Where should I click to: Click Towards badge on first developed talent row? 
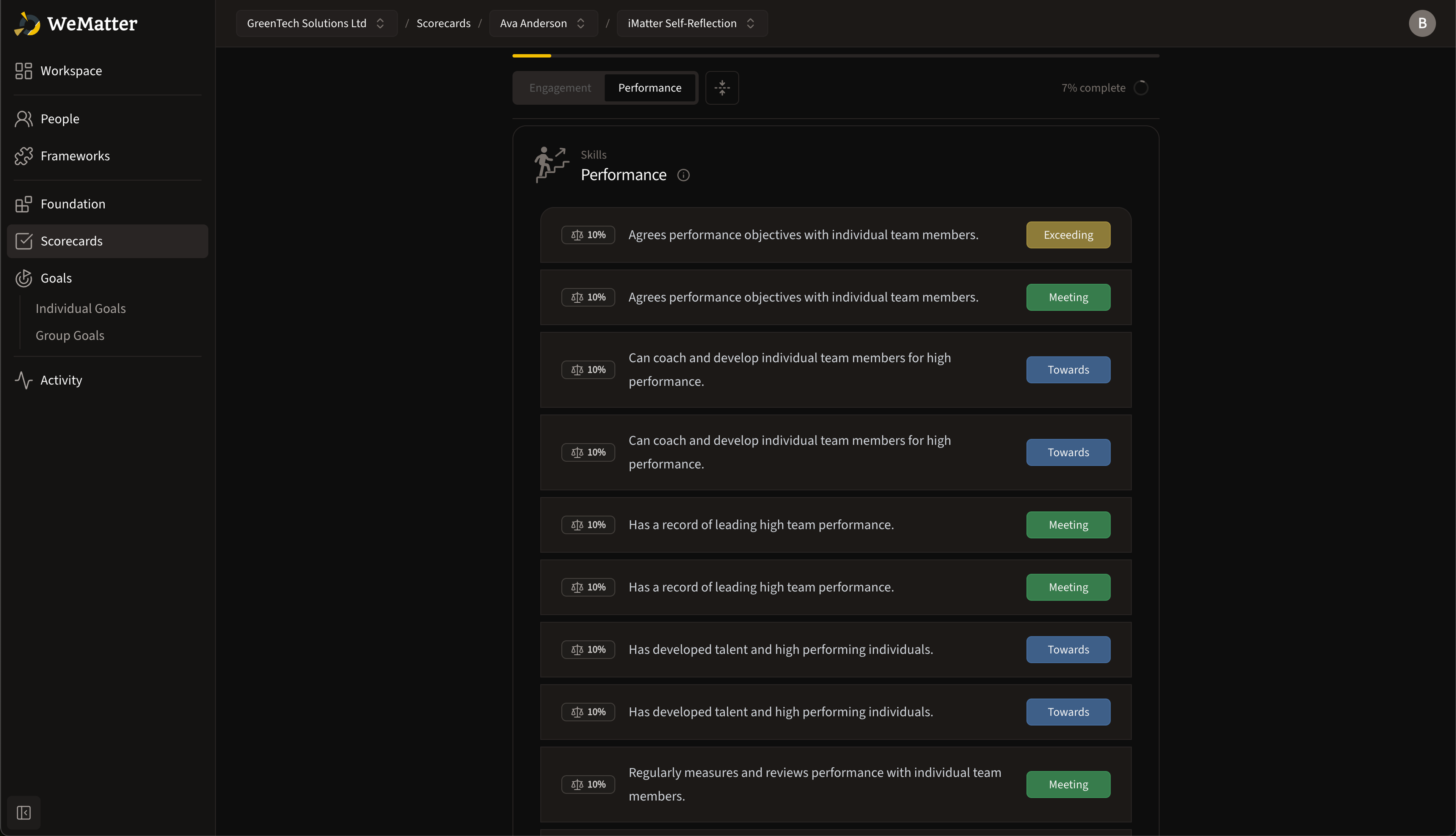[x=1068, y=649]
